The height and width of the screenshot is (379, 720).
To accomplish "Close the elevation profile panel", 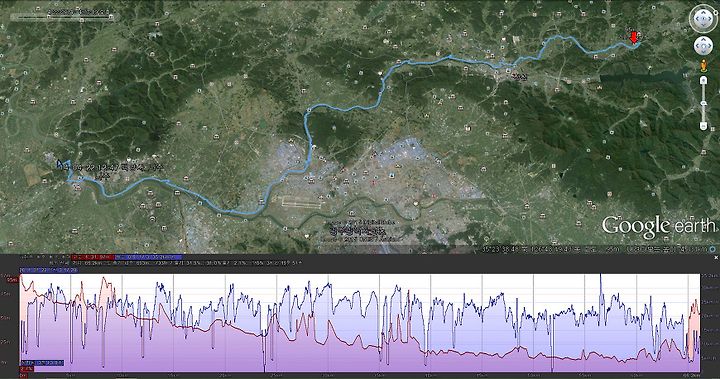I will [716, 257].
